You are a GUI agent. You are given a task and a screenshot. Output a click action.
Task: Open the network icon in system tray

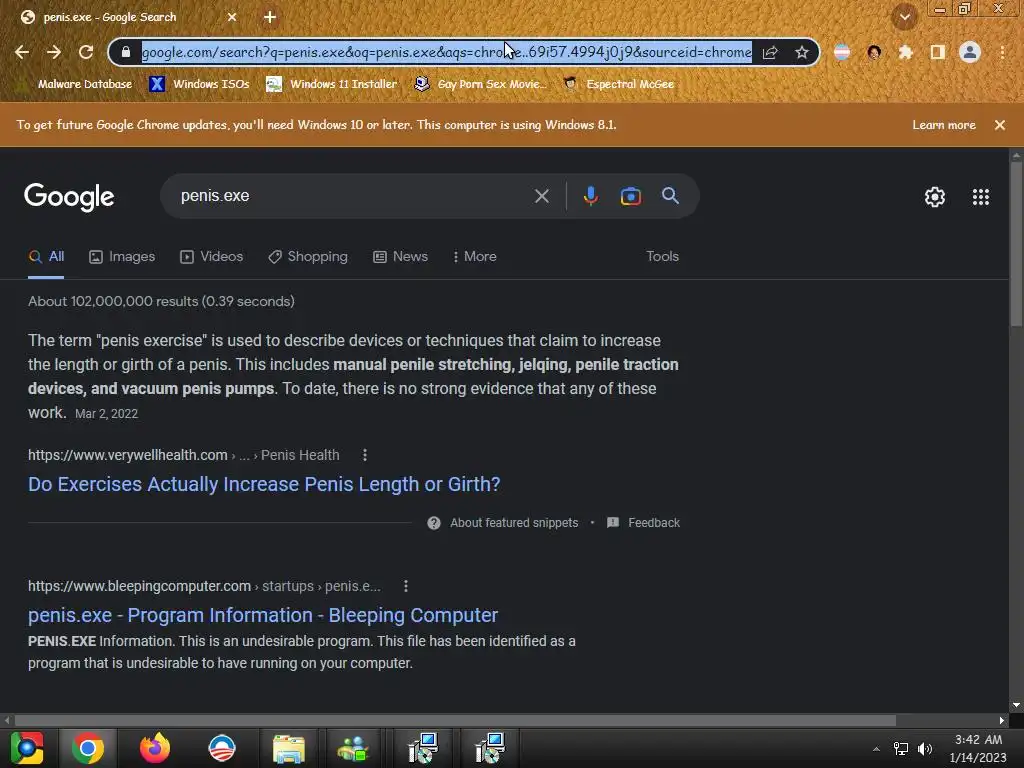click(x=901, y=749)
